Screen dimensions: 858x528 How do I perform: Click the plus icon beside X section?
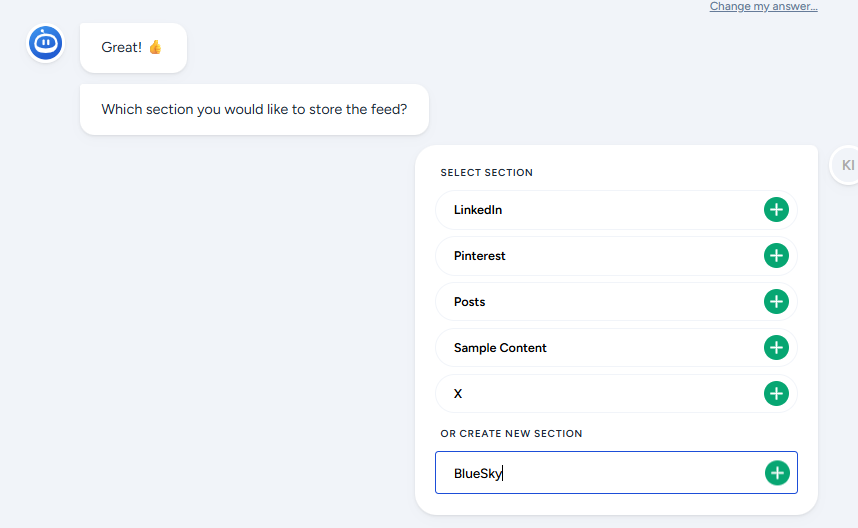[776, 394]
